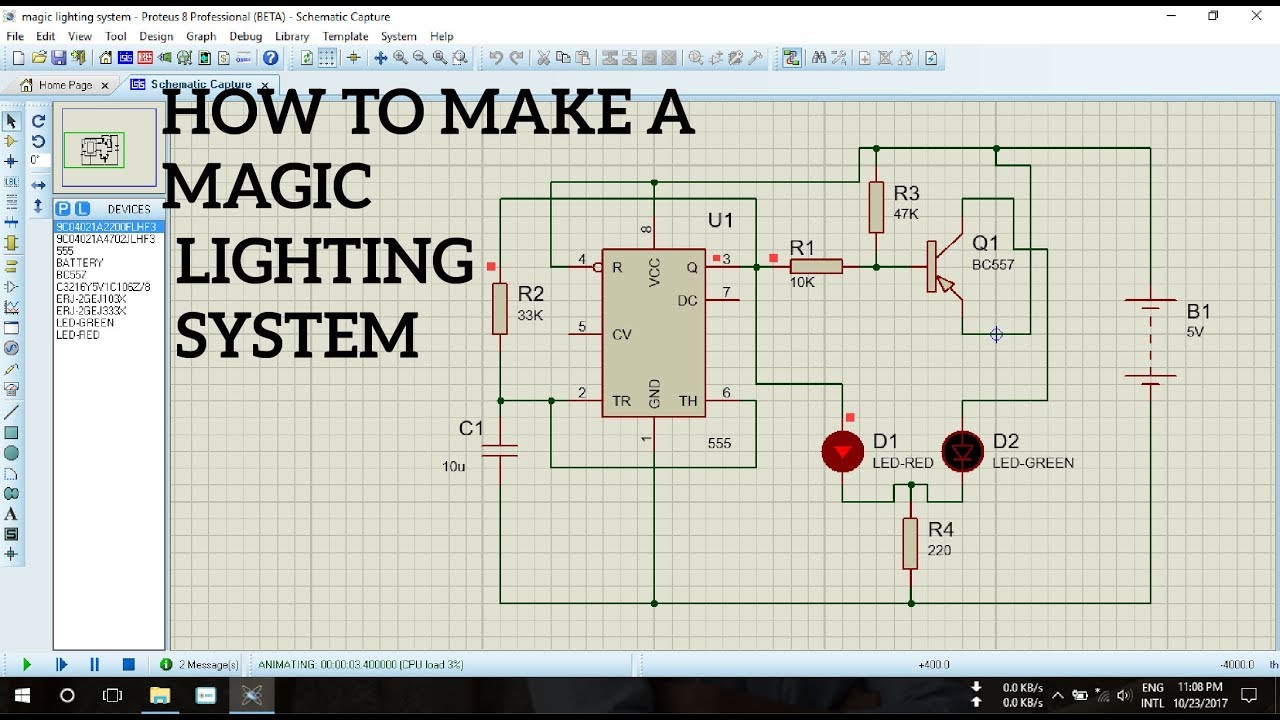Save the project with the floppy disk icon

58,58
